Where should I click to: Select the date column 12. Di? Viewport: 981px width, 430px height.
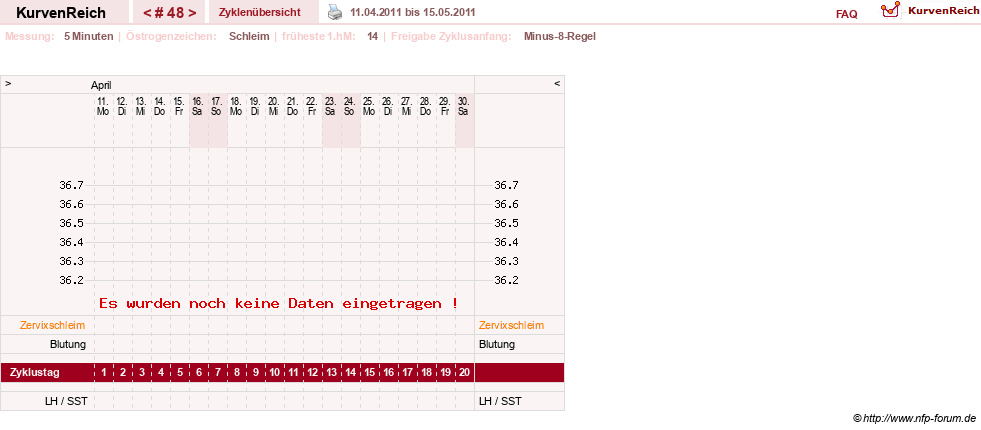[123, 106]
